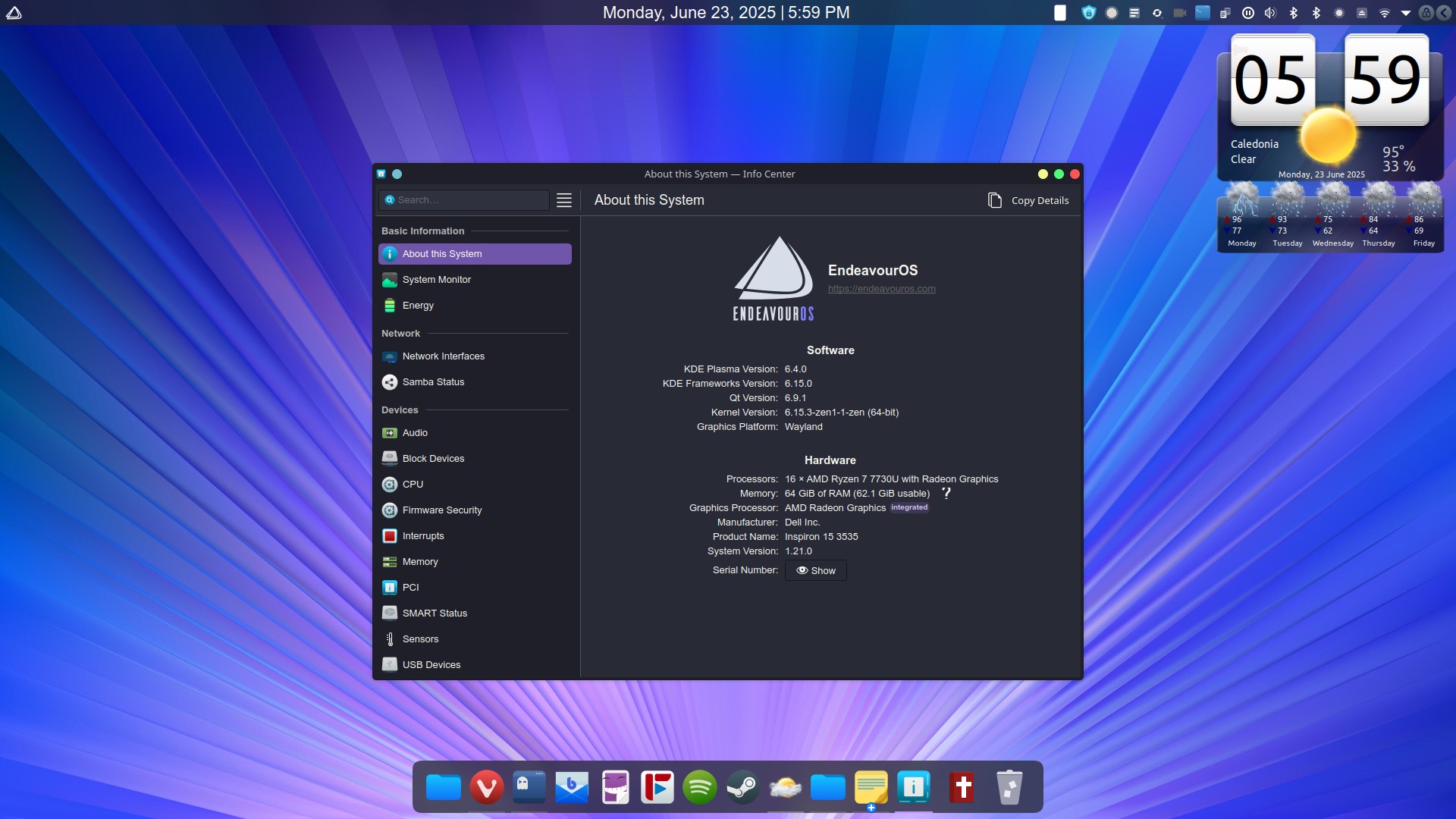
Task: Open the trash icon in dock
Action: (x=1009, y=788)
